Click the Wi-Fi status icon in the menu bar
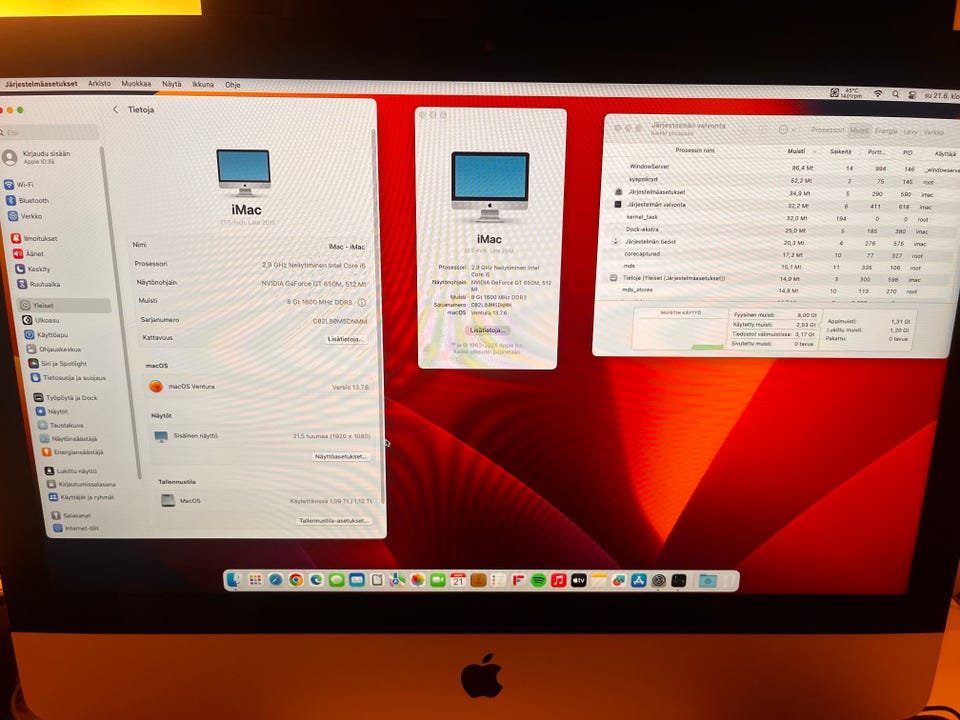The image size is (960, 720). click(878, 94)
